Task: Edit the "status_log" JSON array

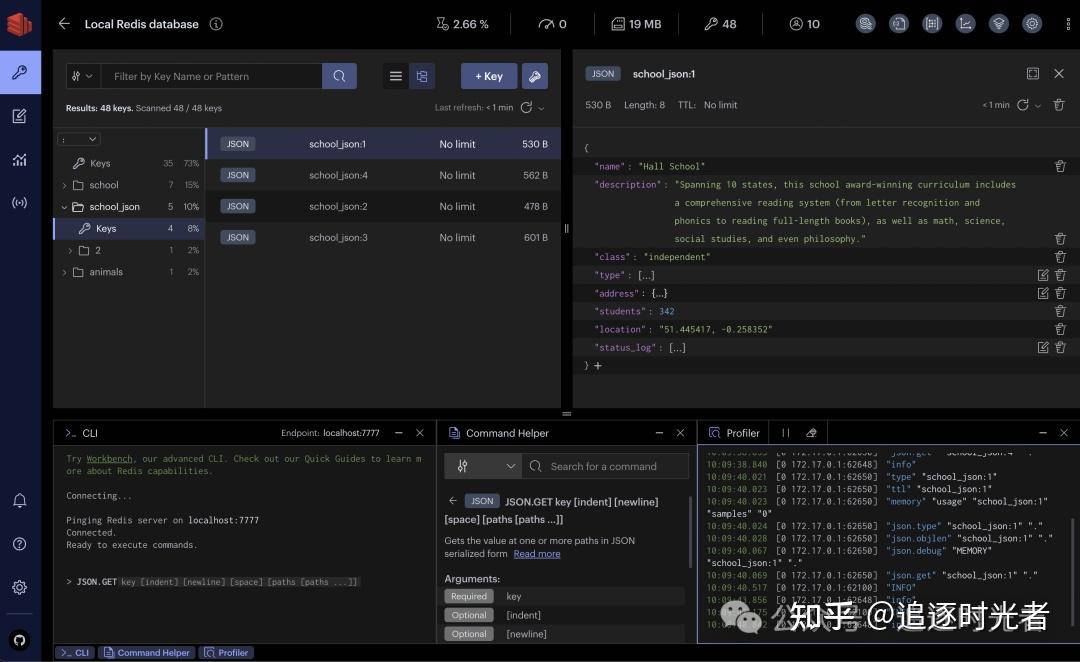Action: (x=1043, y=347)
